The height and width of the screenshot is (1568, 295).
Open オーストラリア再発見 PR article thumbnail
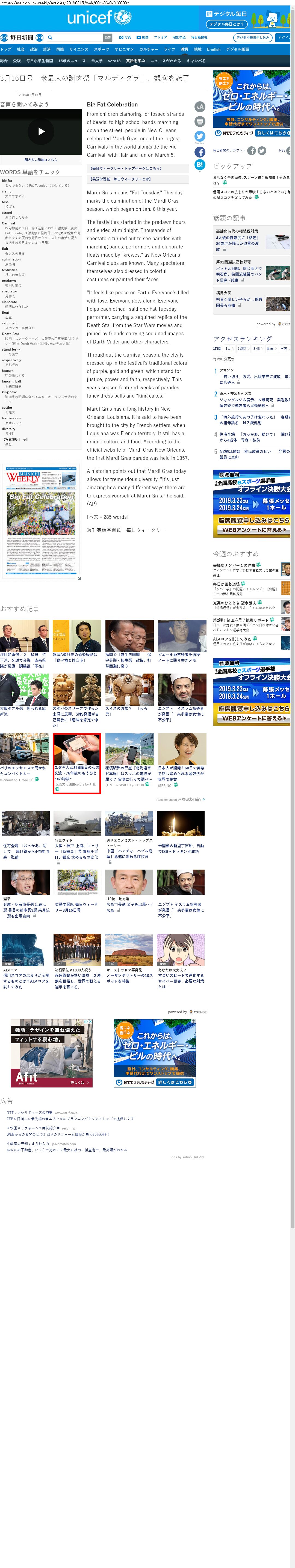[x=129, y=949]
